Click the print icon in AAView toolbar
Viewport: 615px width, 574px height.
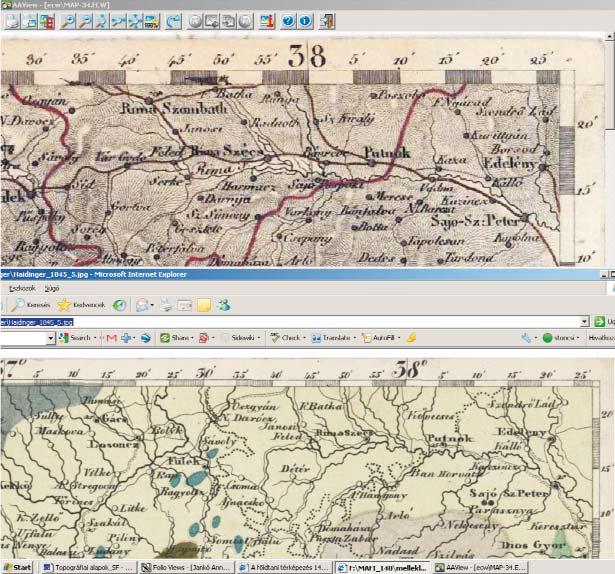click(x=12, y=21)
